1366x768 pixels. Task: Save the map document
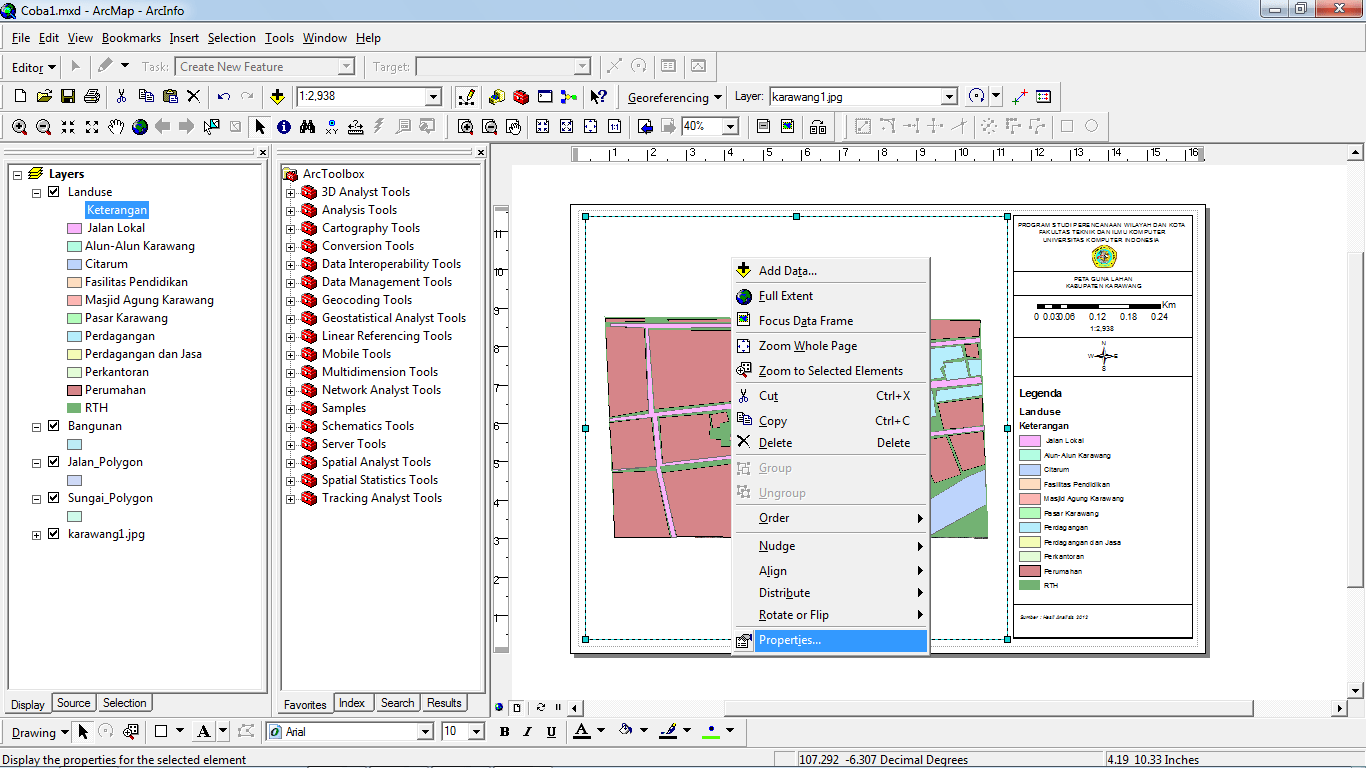tap(68, 97)
